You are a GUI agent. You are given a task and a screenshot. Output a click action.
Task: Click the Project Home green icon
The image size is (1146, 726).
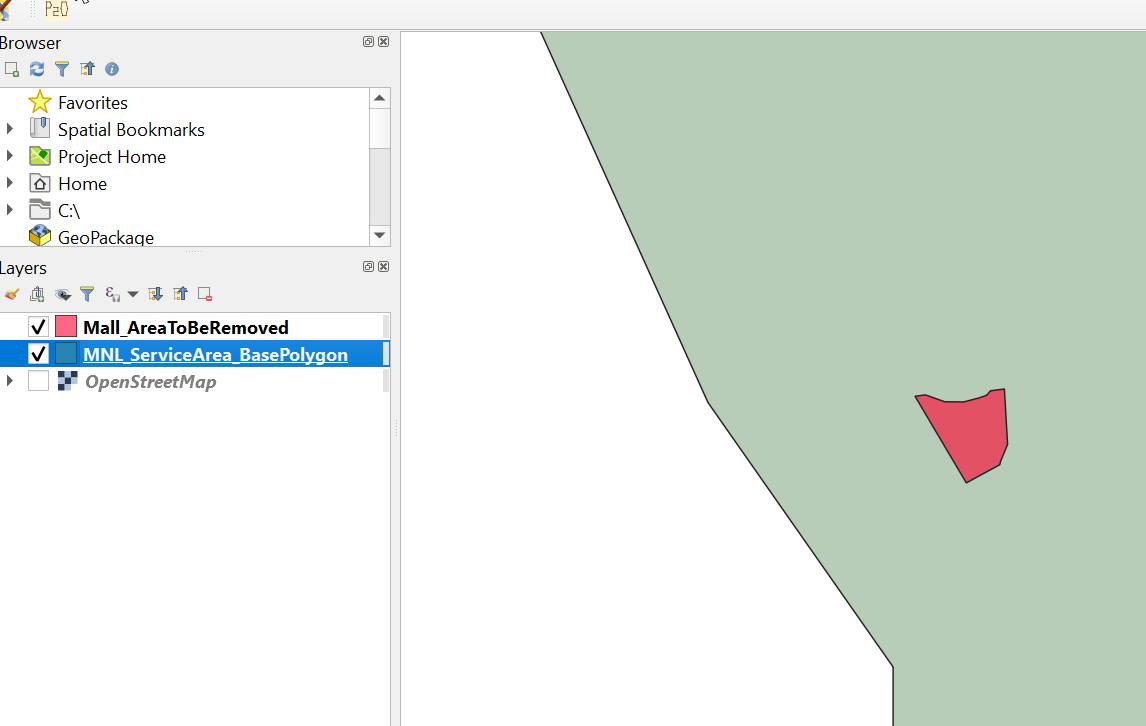pyautogui.click(x=39, y=156)
